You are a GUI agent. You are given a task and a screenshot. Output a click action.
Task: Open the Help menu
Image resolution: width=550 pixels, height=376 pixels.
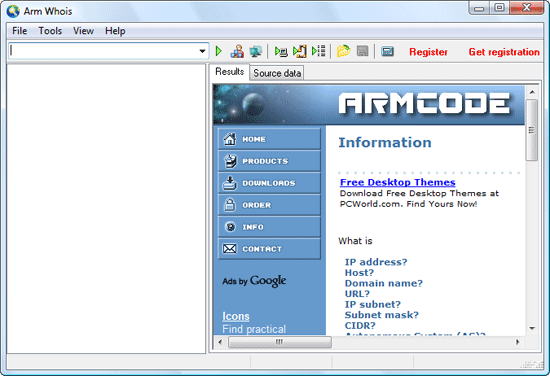pyautogui.click(x=115, y=31)
